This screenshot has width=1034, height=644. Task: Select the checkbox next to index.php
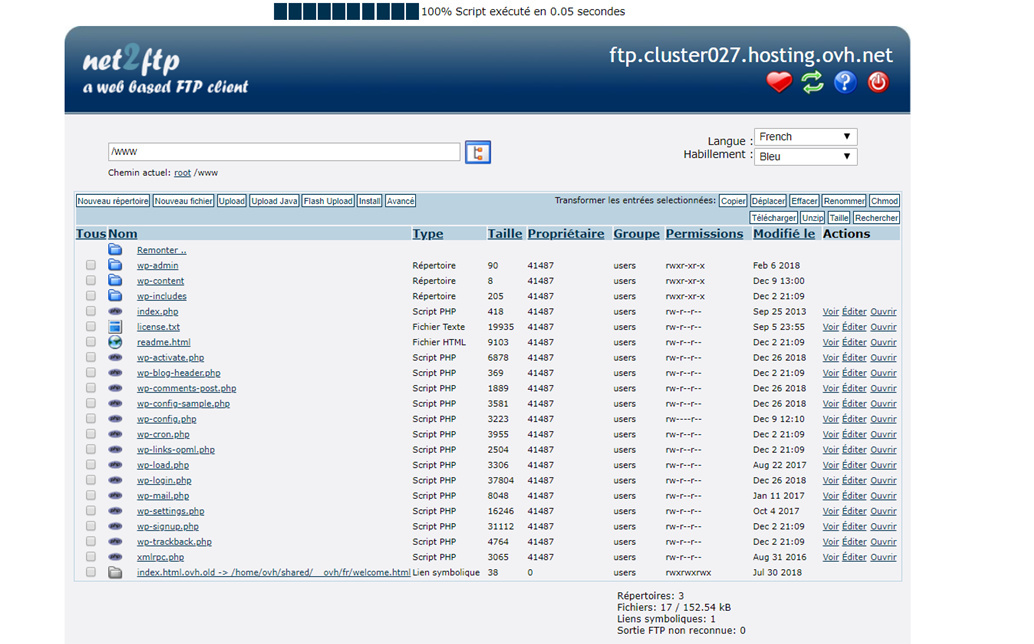click(91, 312)
